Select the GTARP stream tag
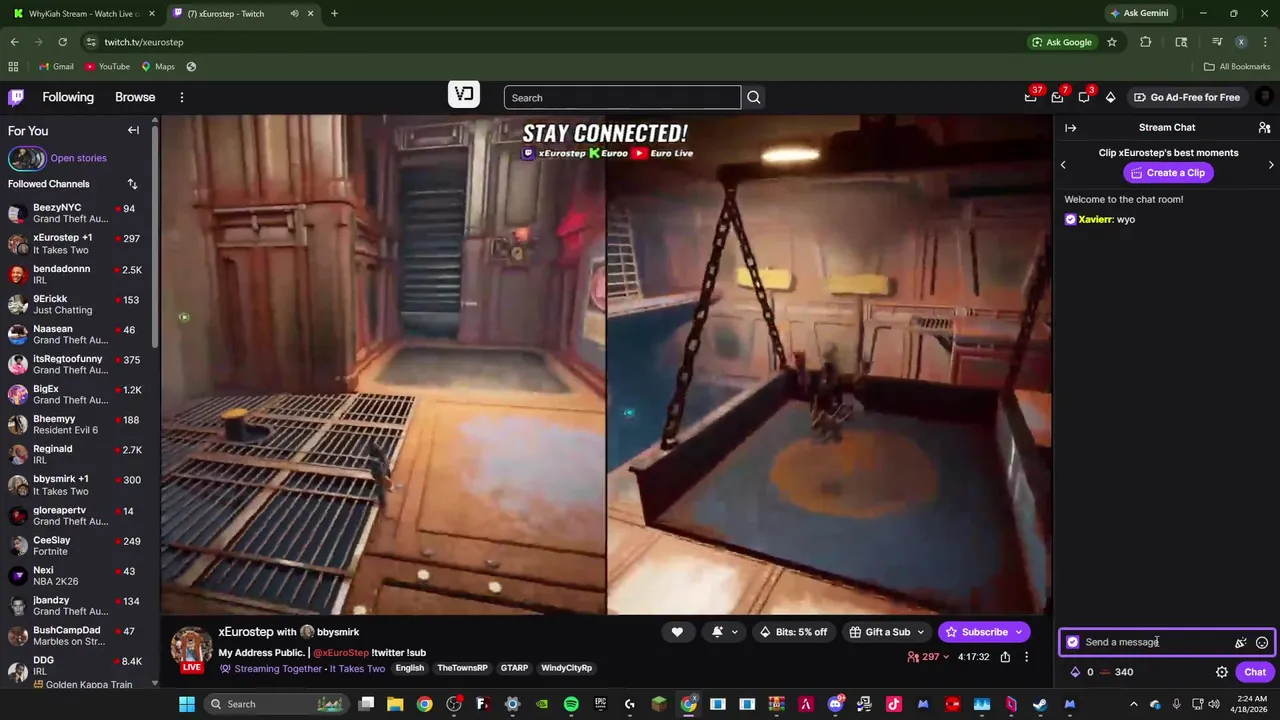Screen dimensions: 1280x720 [x=514, y=668]
